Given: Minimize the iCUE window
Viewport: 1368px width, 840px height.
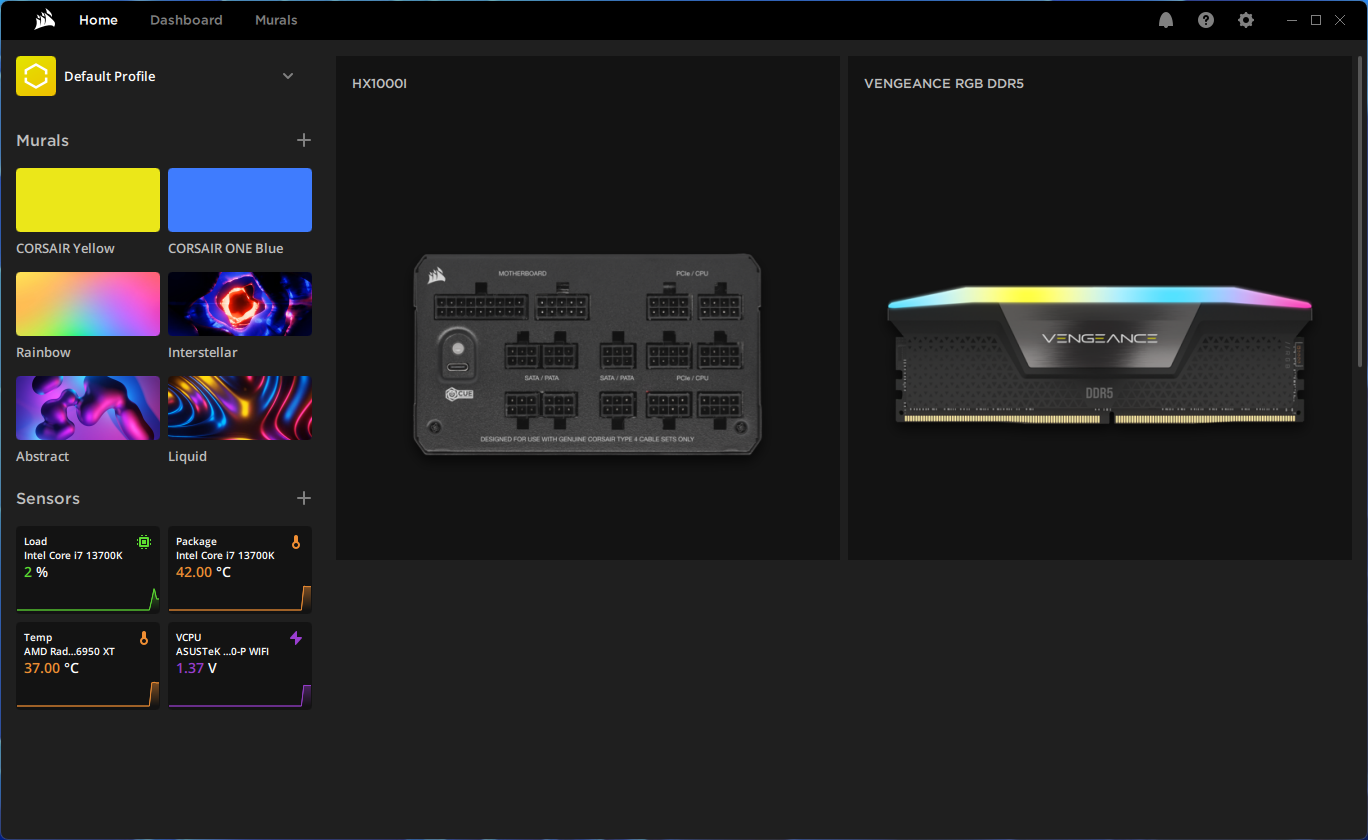Looking at the screenshot, I should point(1291,20).
